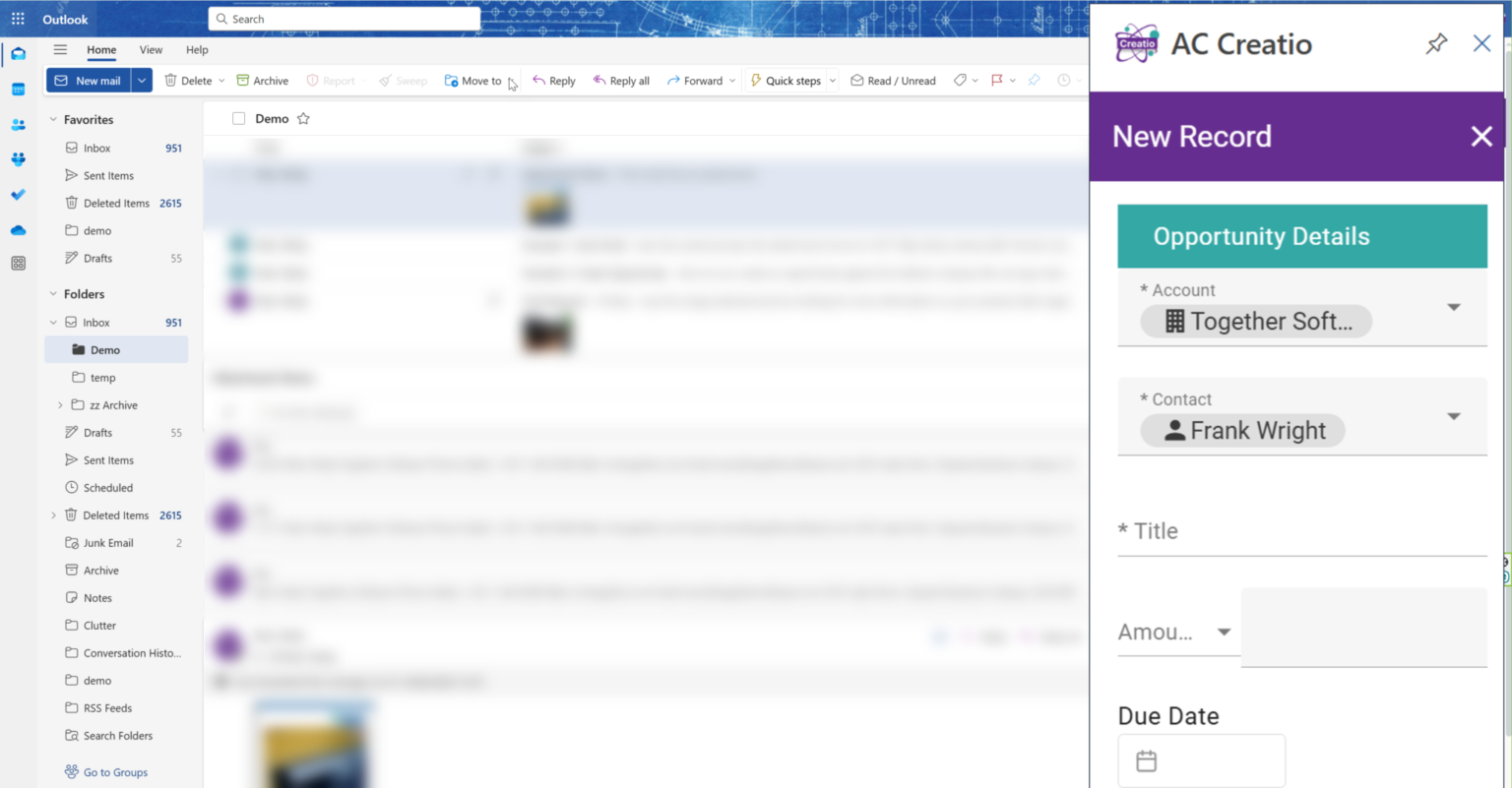Open To Do from the sidebar icons
This screenshot has height=788, width=1512.
point(18,194)
